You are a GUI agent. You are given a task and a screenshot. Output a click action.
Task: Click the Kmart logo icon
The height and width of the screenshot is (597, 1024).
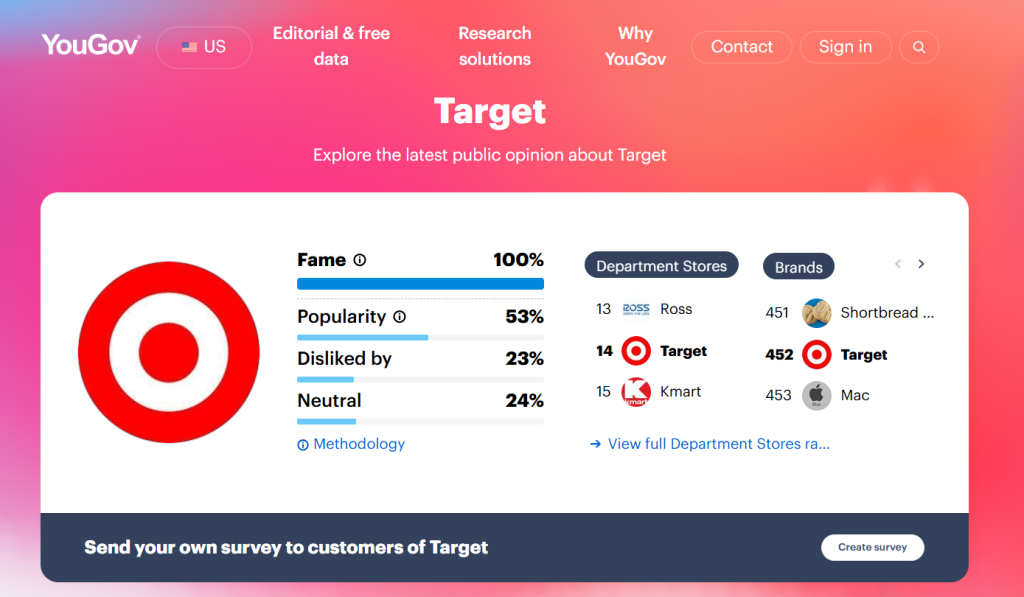pyautogui.click(x=636, y=392)
